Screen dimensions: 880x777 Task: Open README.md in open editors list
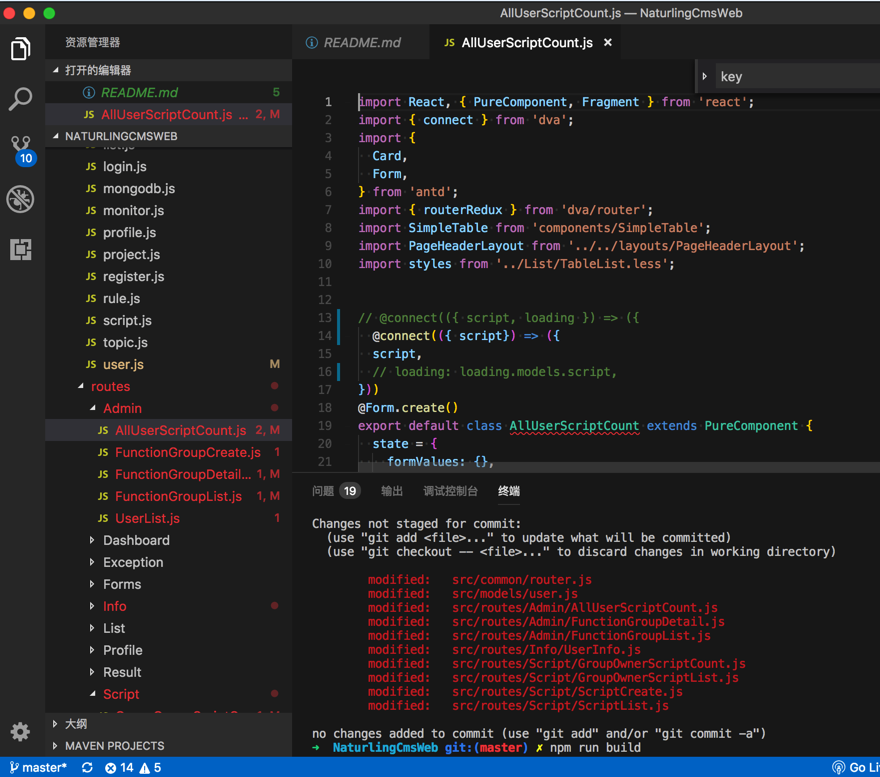click(x=168, y=92)
